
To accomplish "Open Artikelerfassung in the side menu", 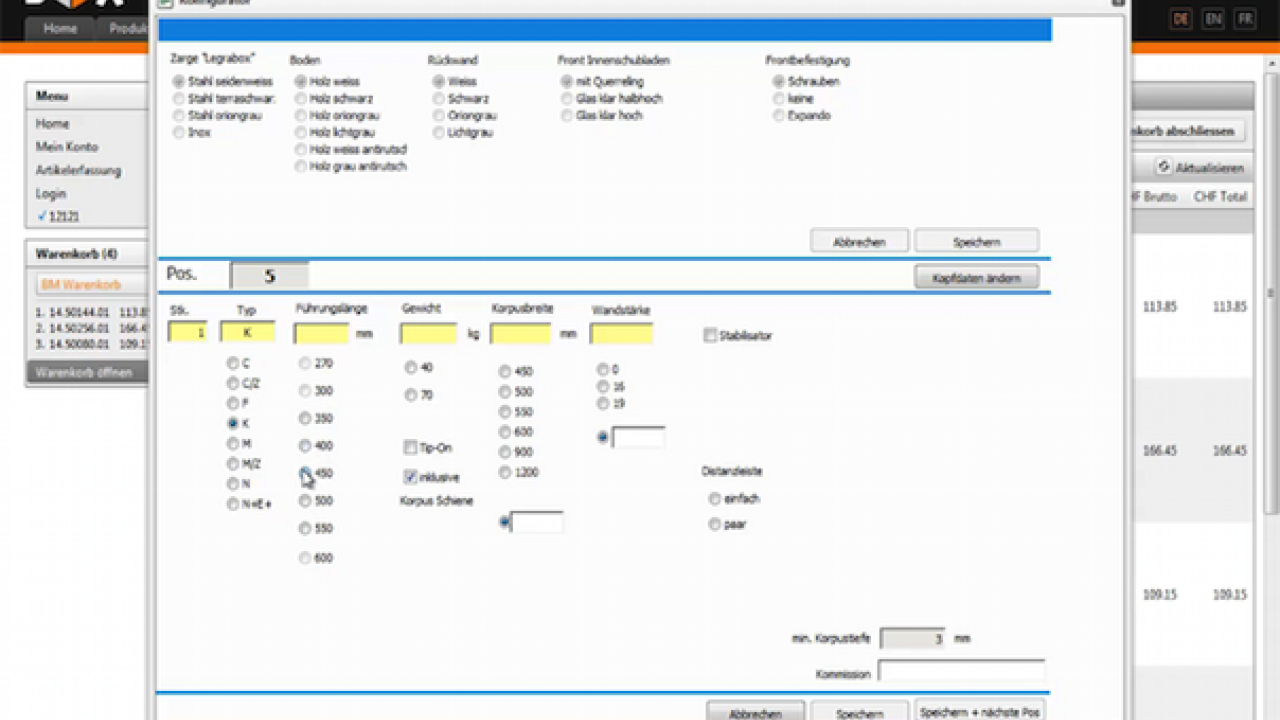I will pos(78,170).
